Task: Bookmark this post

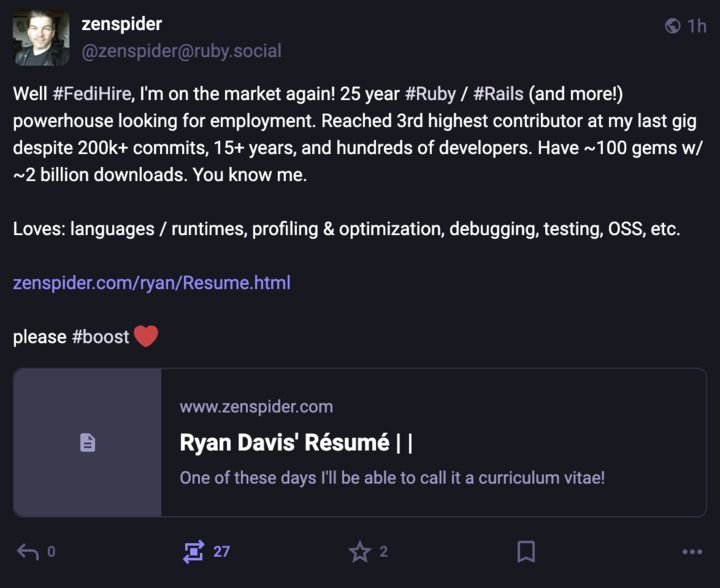Action: click(526, 551)
